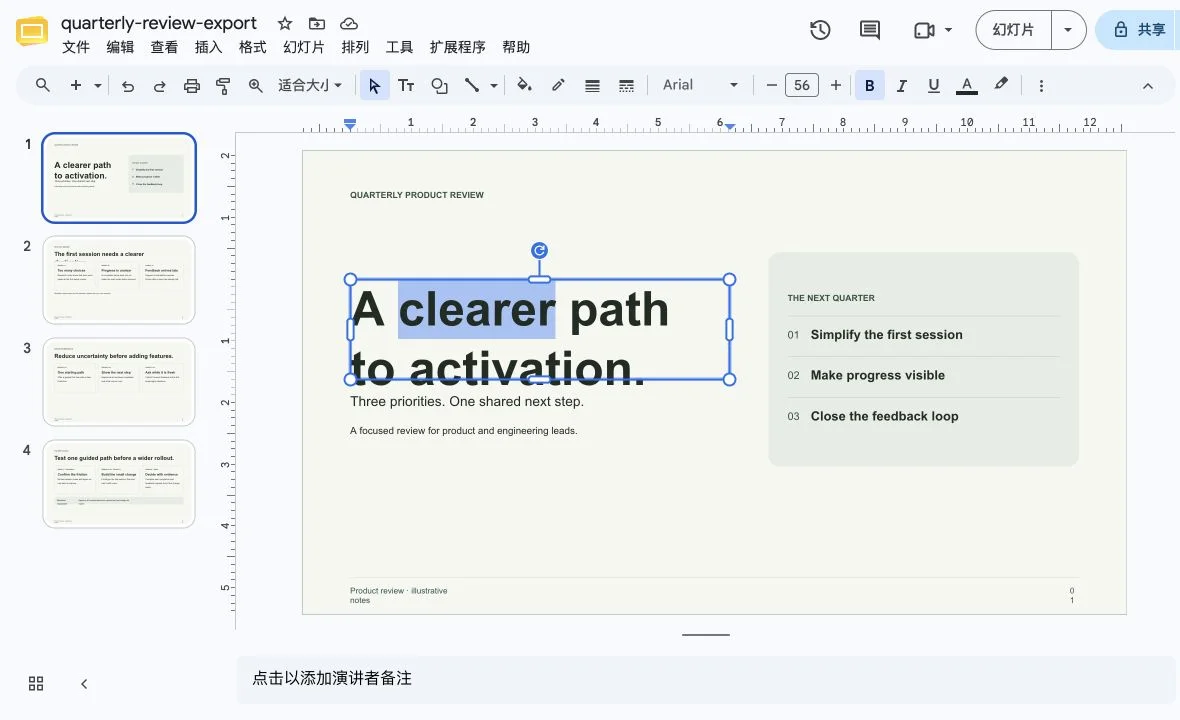Screen dimensions: 1180x720
Task: Select slide 1 thumbnail
Action: pyautogui.click(x=119, y=178)
